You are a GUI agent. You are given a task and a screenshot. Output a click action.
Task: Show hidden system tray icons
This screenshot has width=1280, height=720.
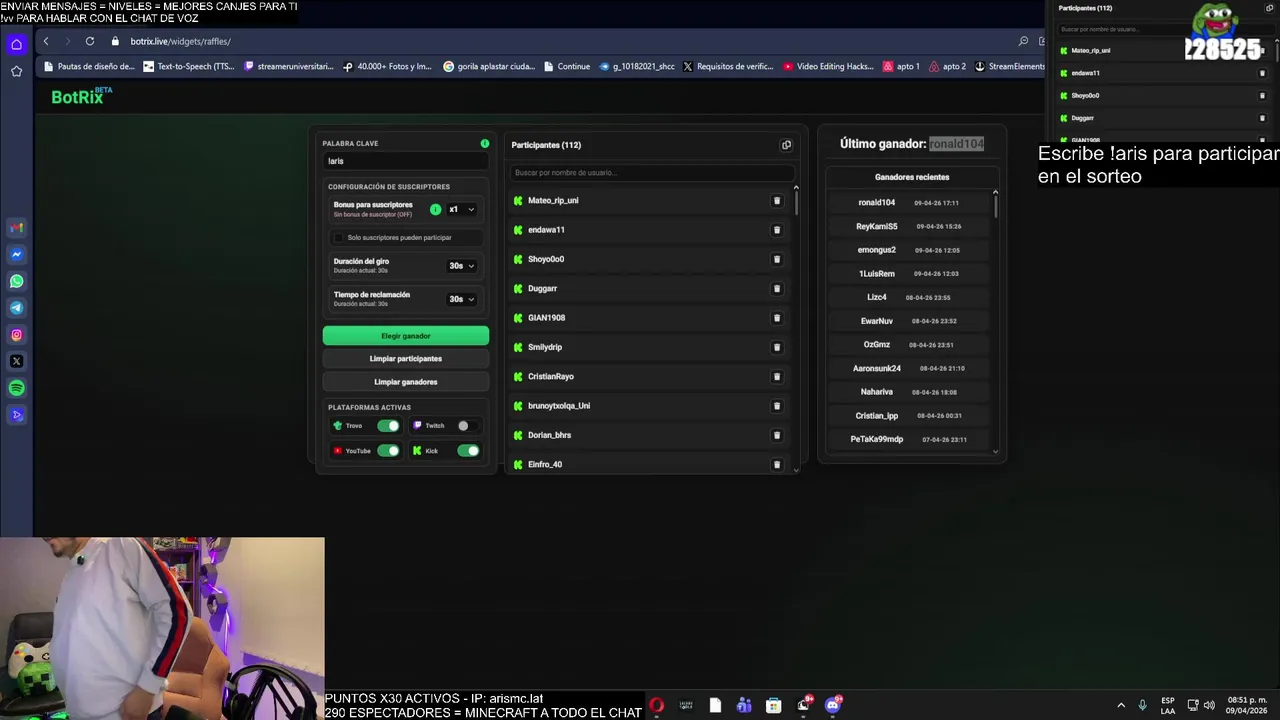(x=1121, y=705)
